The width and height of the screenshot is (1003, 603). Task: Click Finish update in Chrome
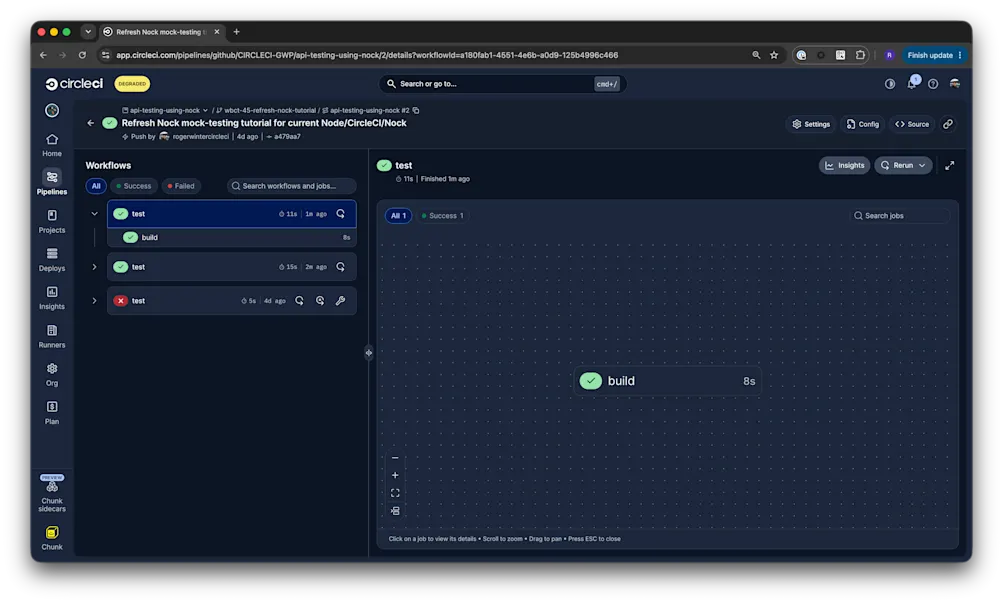point(933,55)
